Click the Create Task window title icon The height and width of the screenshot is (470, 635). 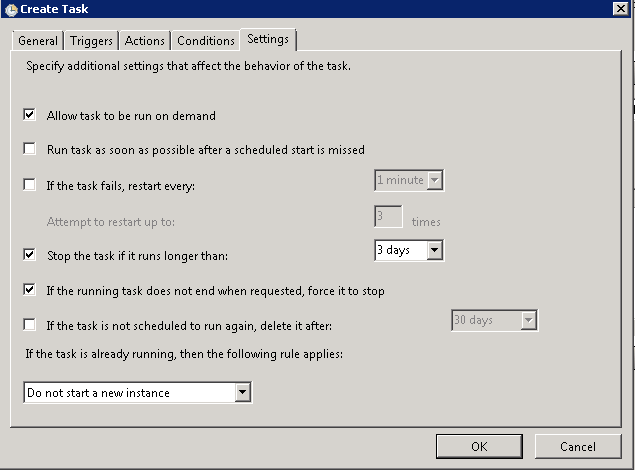tap(10, 9)
